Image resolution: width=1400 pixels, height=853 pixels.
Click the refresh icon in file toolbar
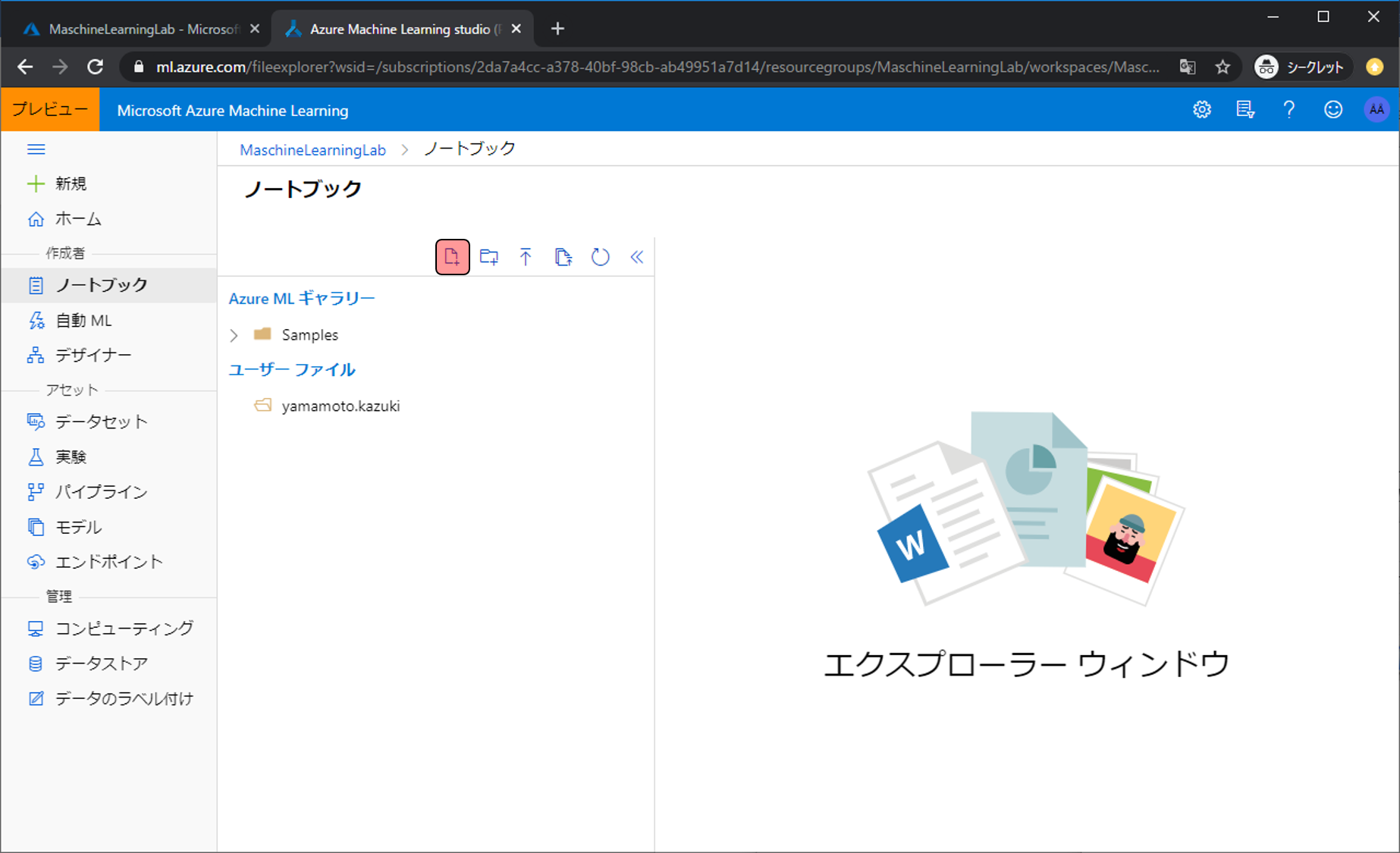coord(600,257)
